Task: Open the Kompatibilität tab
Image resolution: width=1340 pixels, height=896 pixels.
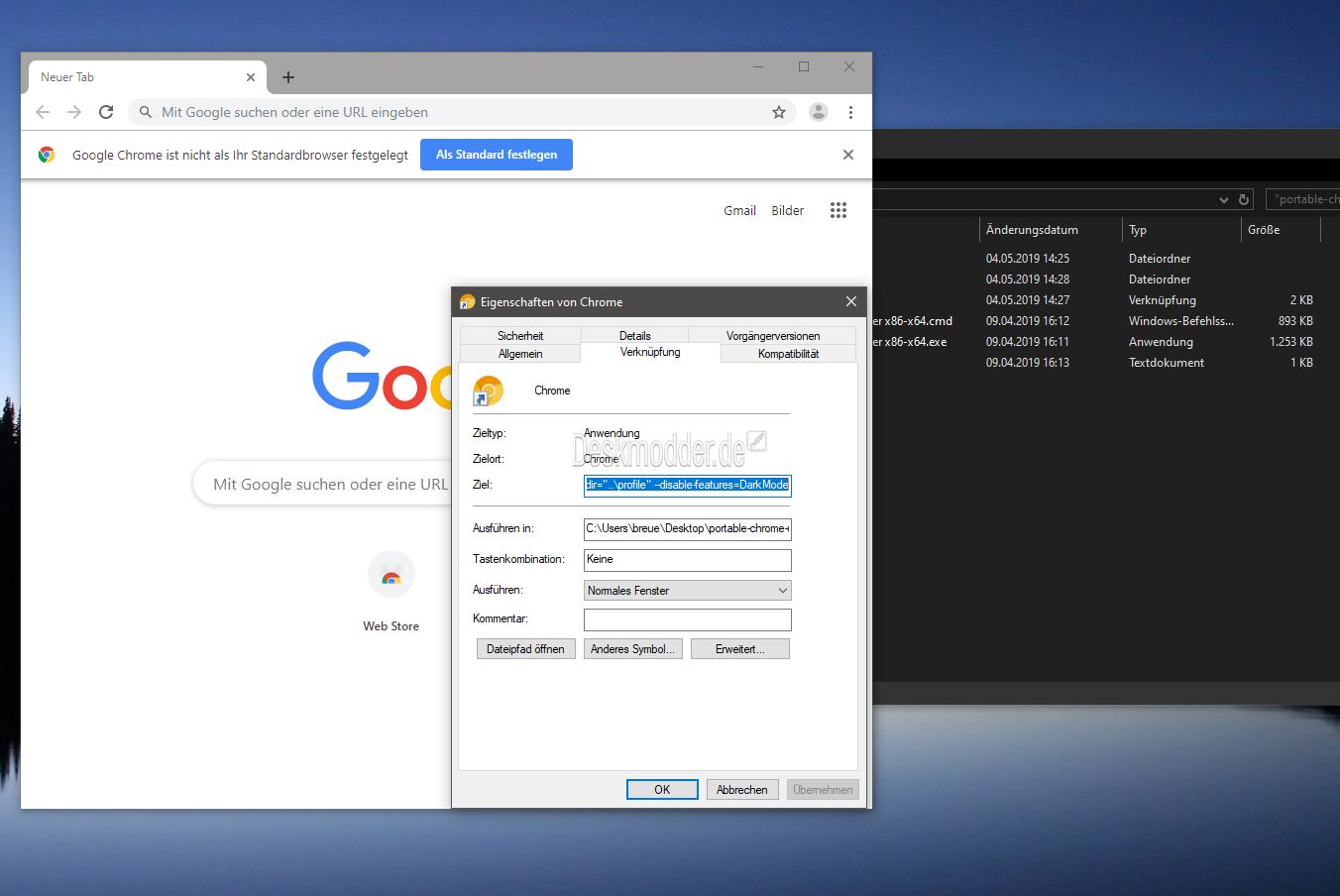Action: point(789,354)
